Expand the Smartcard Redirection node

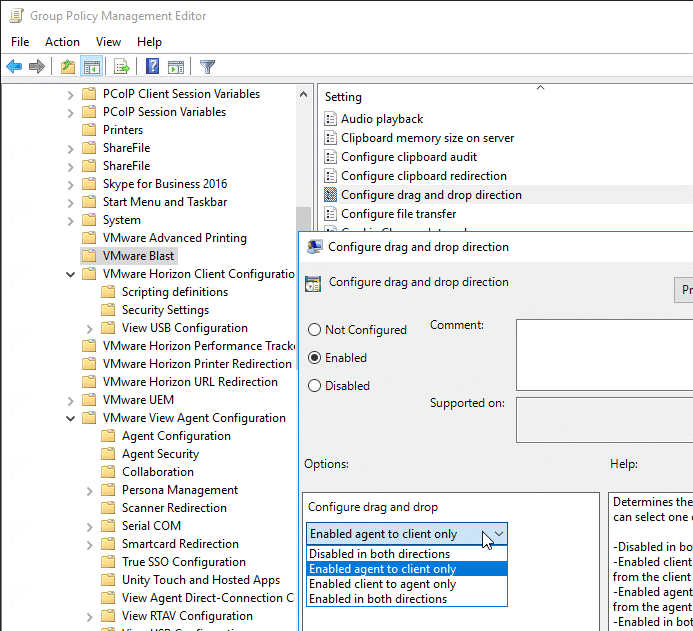tap(89, 544)
